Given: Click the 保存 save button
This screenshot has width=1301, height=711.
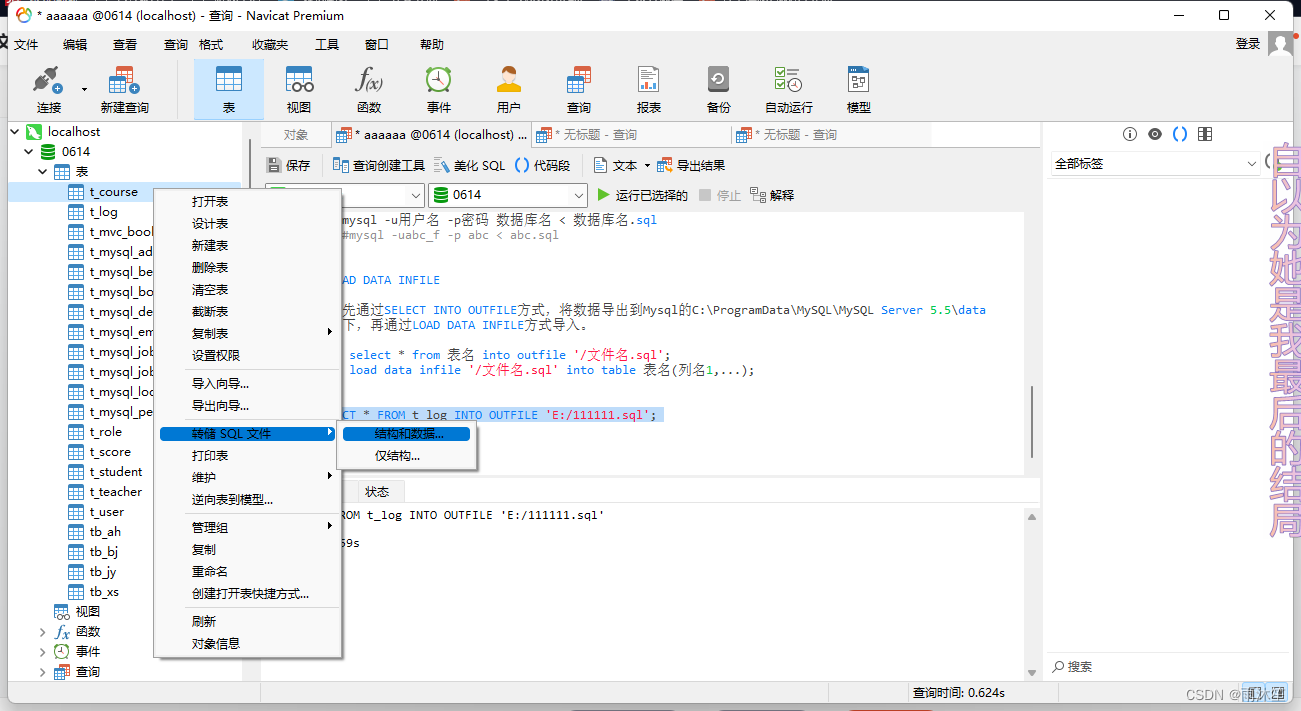Looking at the screenshot, I should point(288,165).
